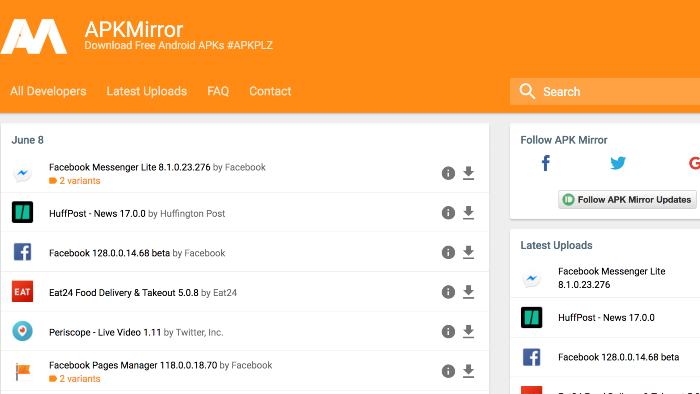Click developer name Eat24
The width and height of the screenshot is (700, 394).
(x=225, y=293)
